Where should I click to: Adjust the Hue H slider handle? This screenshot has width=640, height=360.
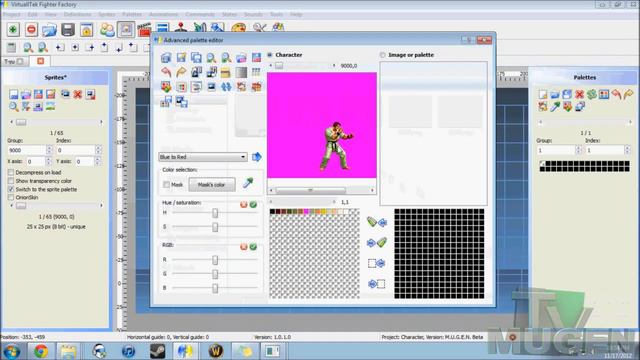[x=215, y=213]
